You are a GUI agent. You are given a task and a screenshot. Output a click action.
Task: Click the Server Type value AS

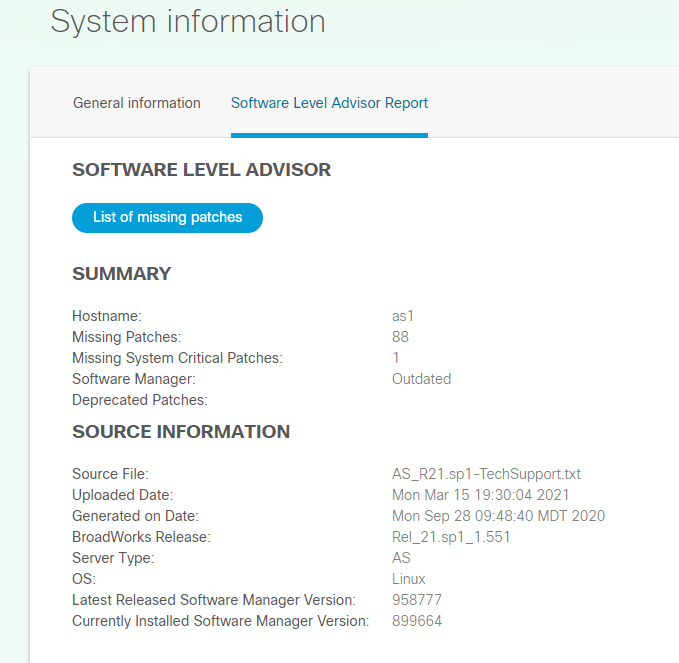(401, 558)
